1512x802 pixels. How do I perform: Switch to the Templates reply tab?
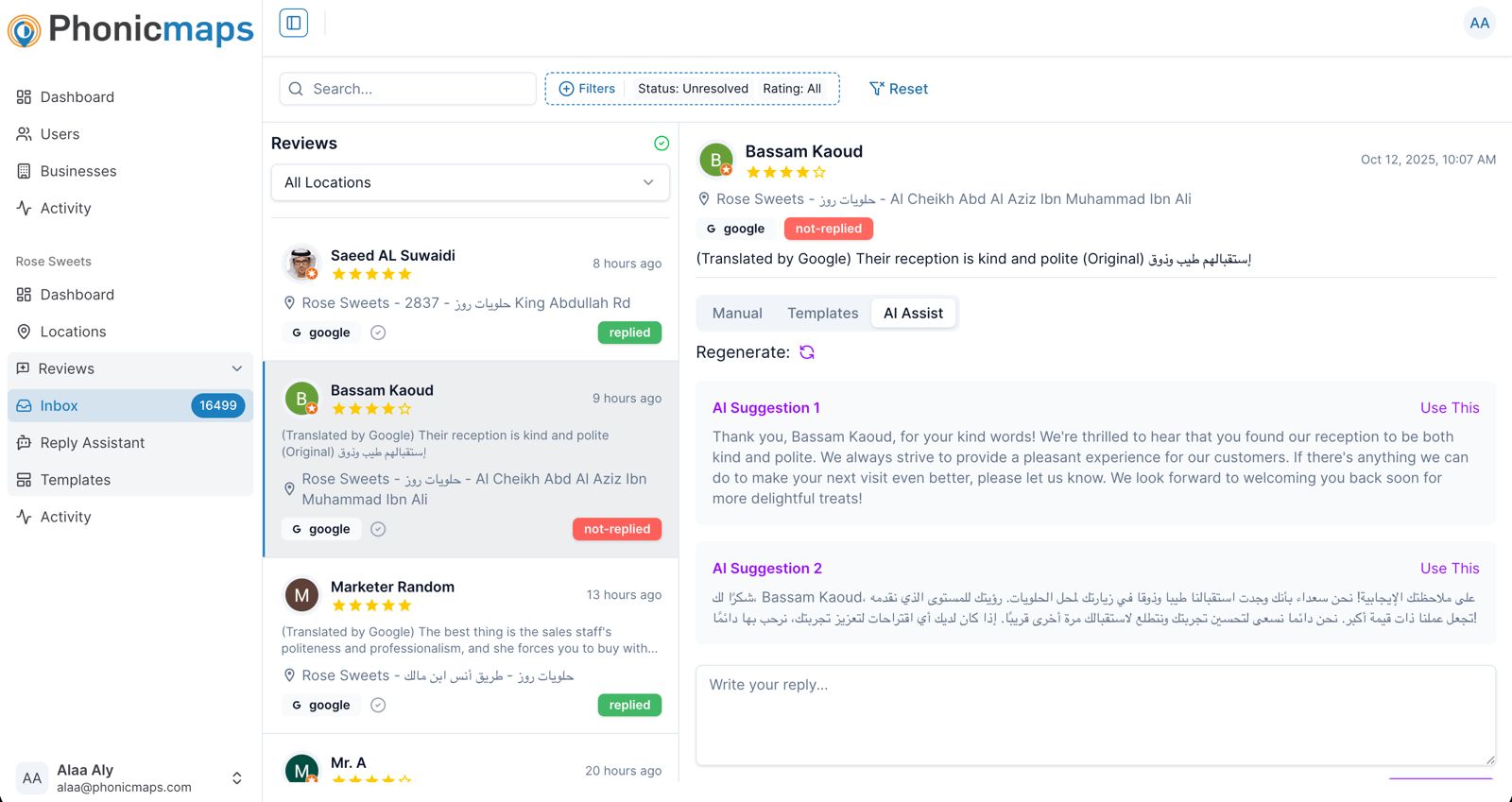[822, 314]
